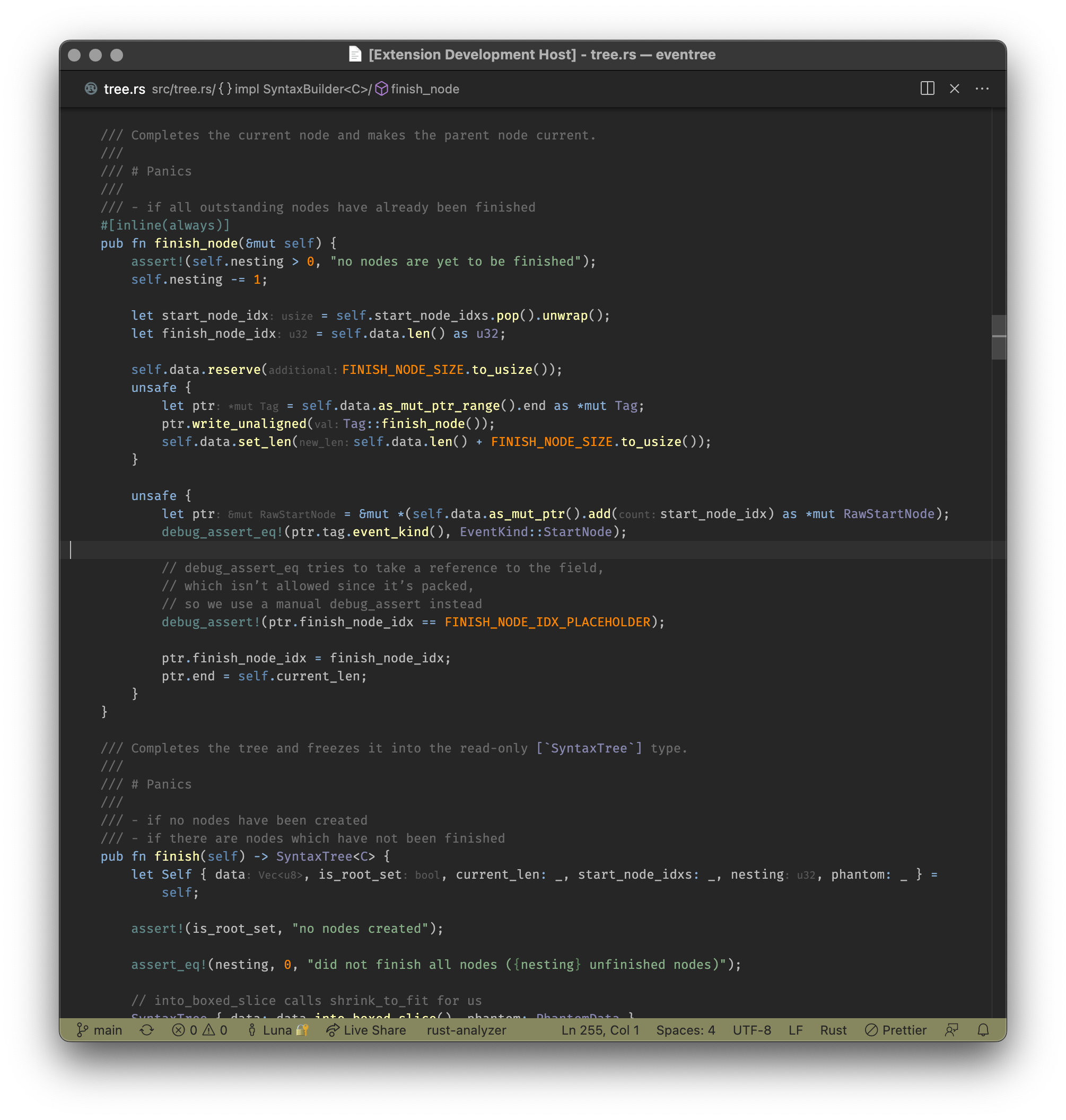Click the Live Share status item

[x=366, y=1030]
